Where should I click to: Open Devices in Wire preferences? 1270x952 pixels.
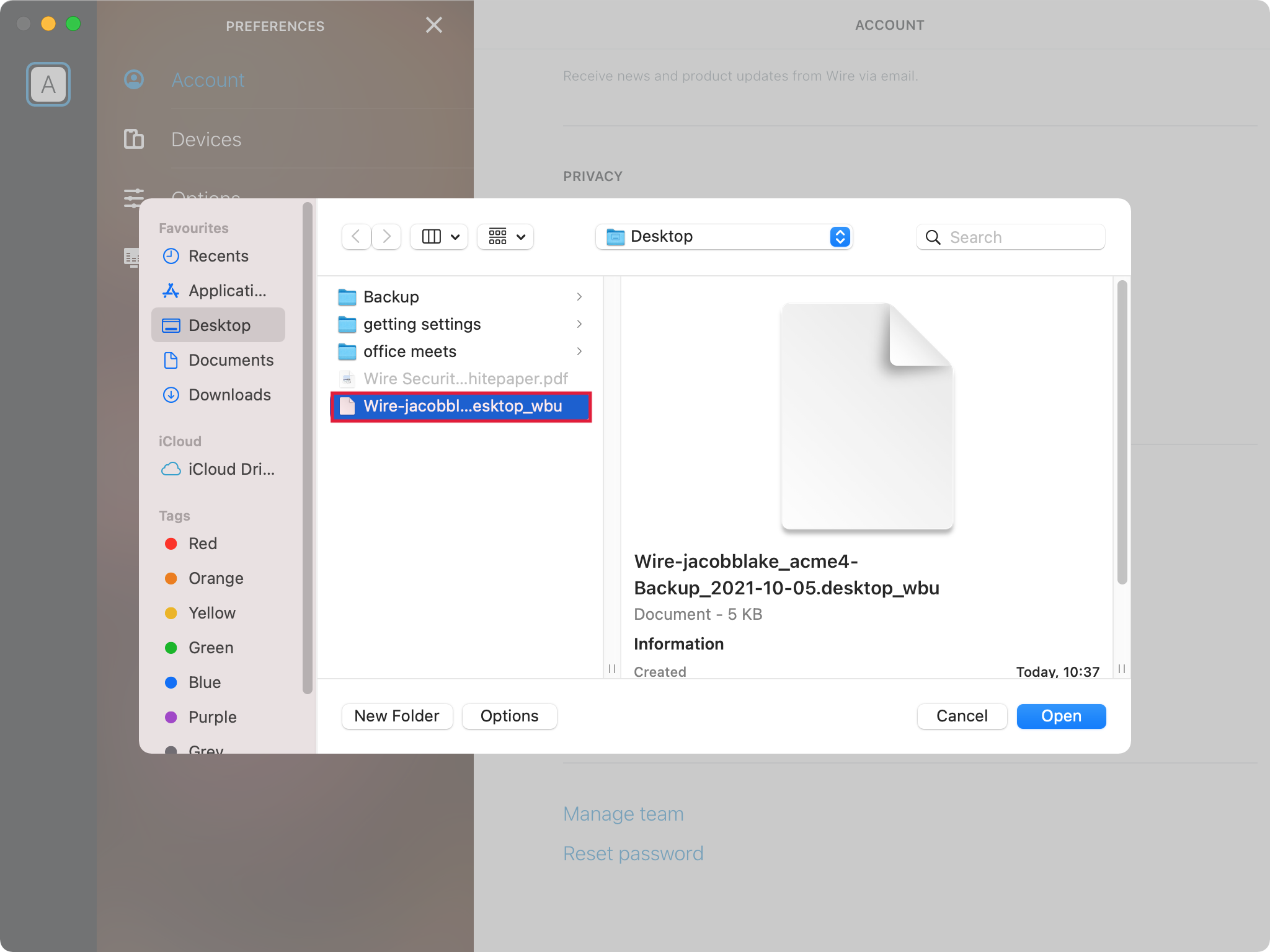pyautogui.click(x=206, y=139)
